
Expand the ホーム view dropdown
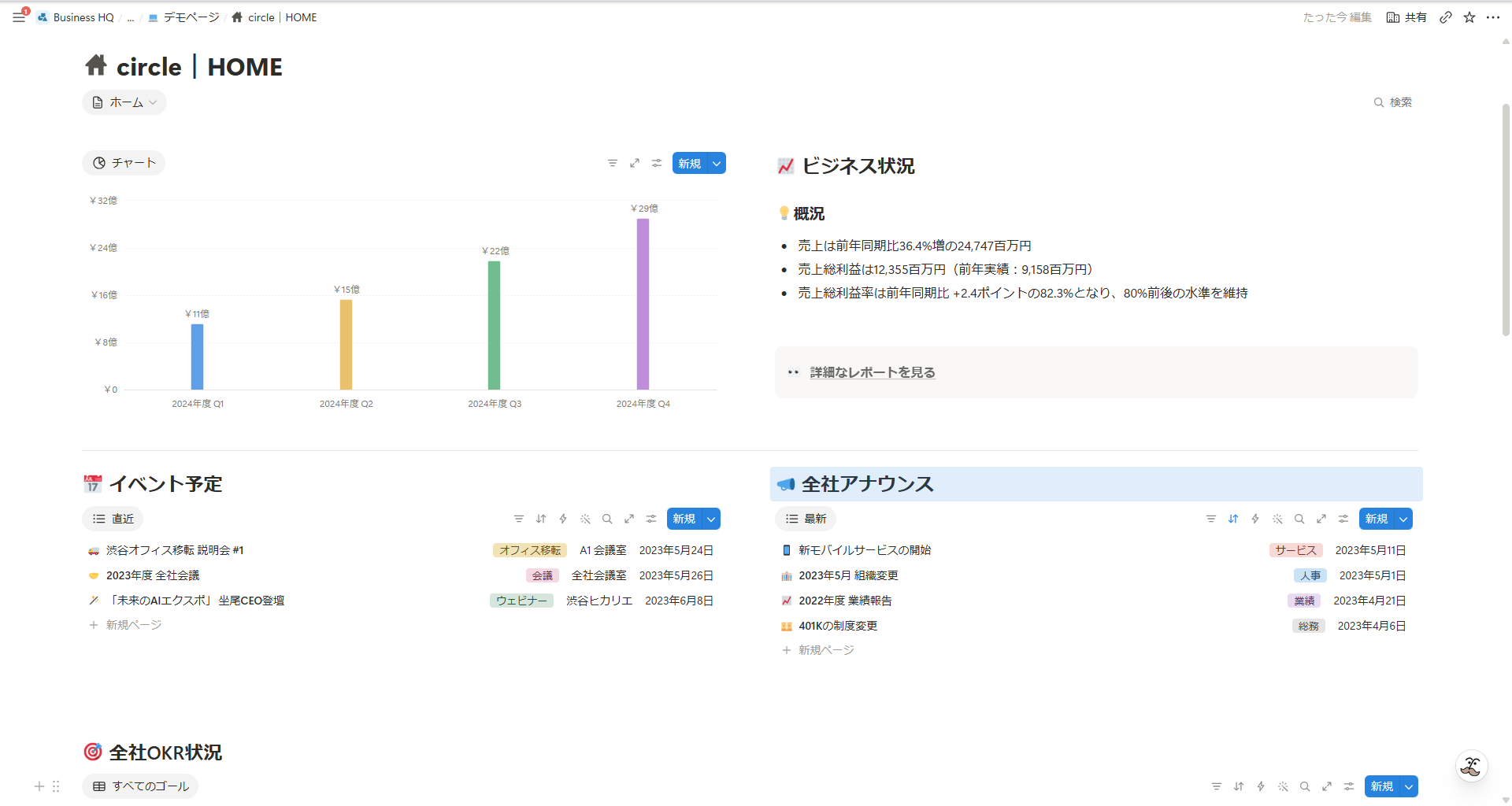click(124, 102)
